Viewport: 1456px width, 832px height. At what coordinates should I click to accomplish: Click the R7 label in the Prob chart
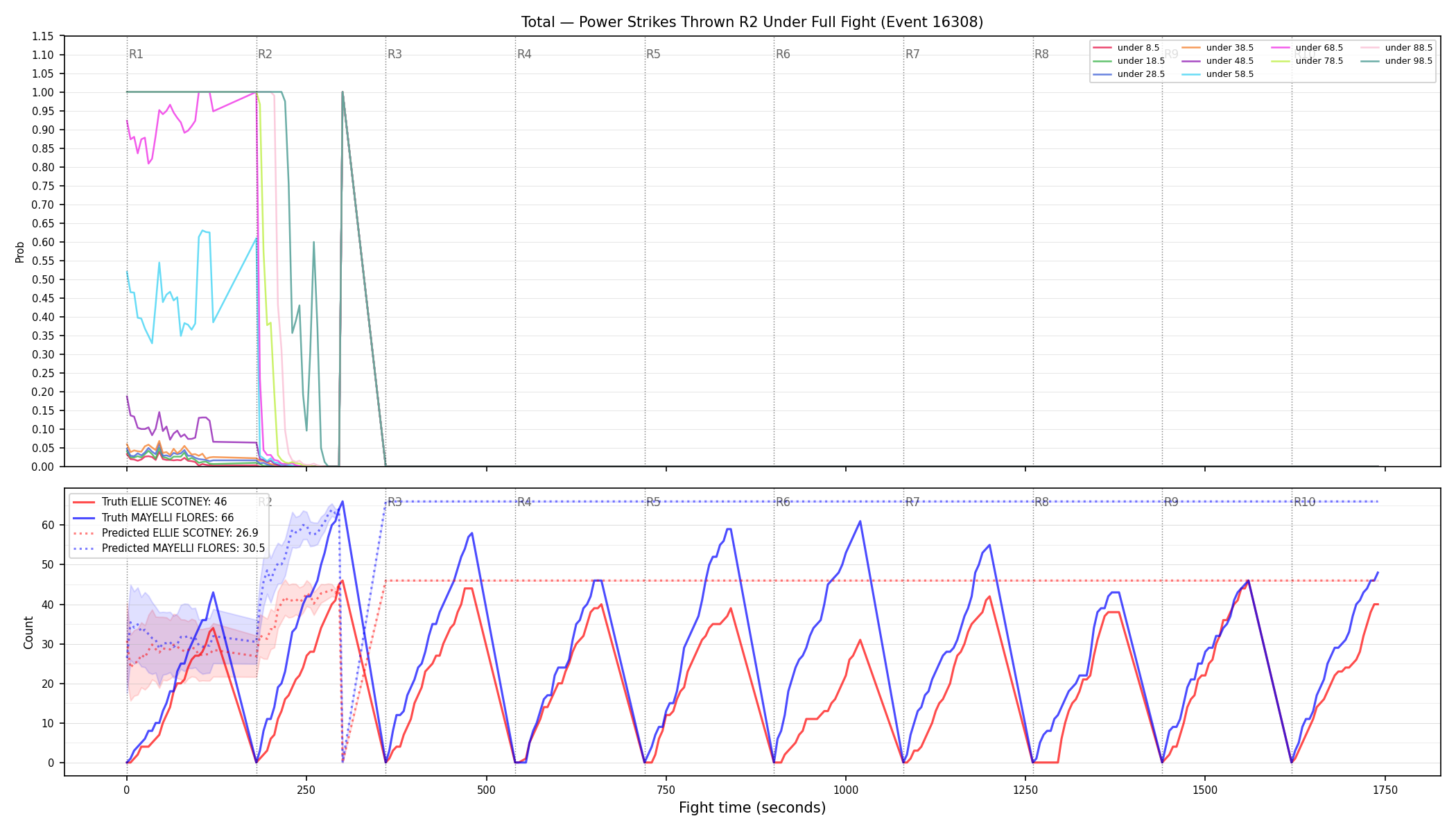(x=912, y=54)
